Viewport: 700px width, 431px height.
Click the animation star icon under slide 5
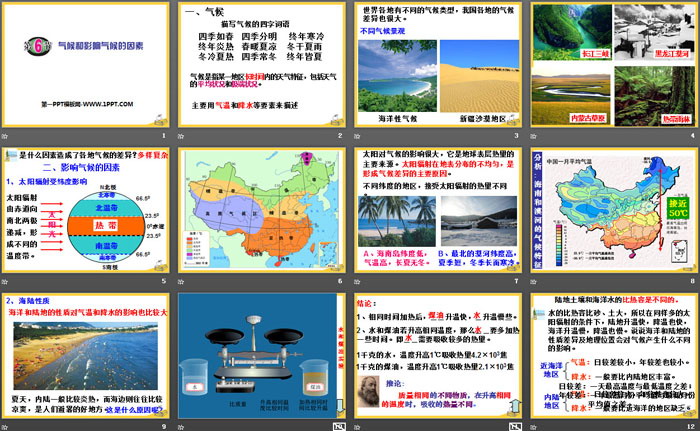click(5, 281)
